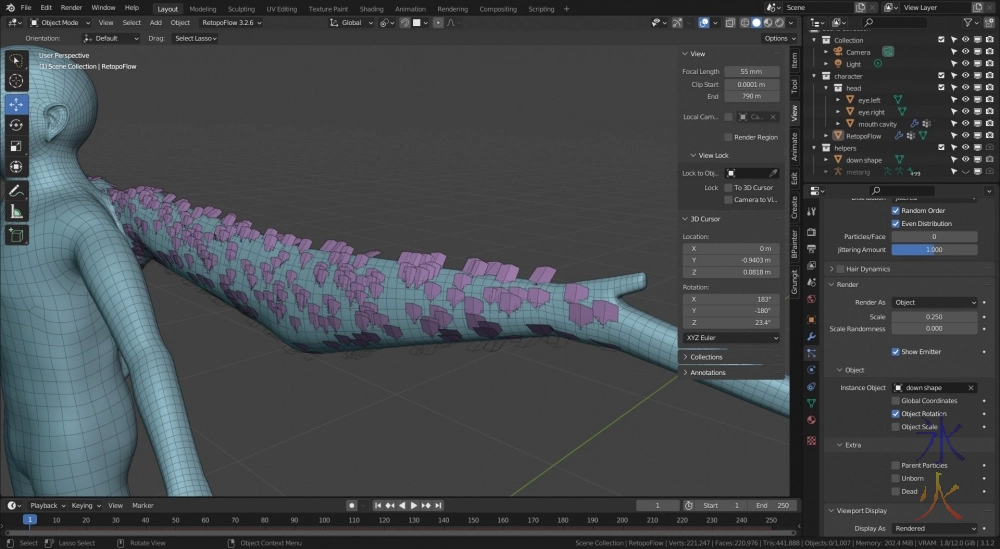Image resolution: width=1000 pixels, height=549 pixels.
Task: Hide the RetopoFlow object with eye icon
Action: click(966, 135)
